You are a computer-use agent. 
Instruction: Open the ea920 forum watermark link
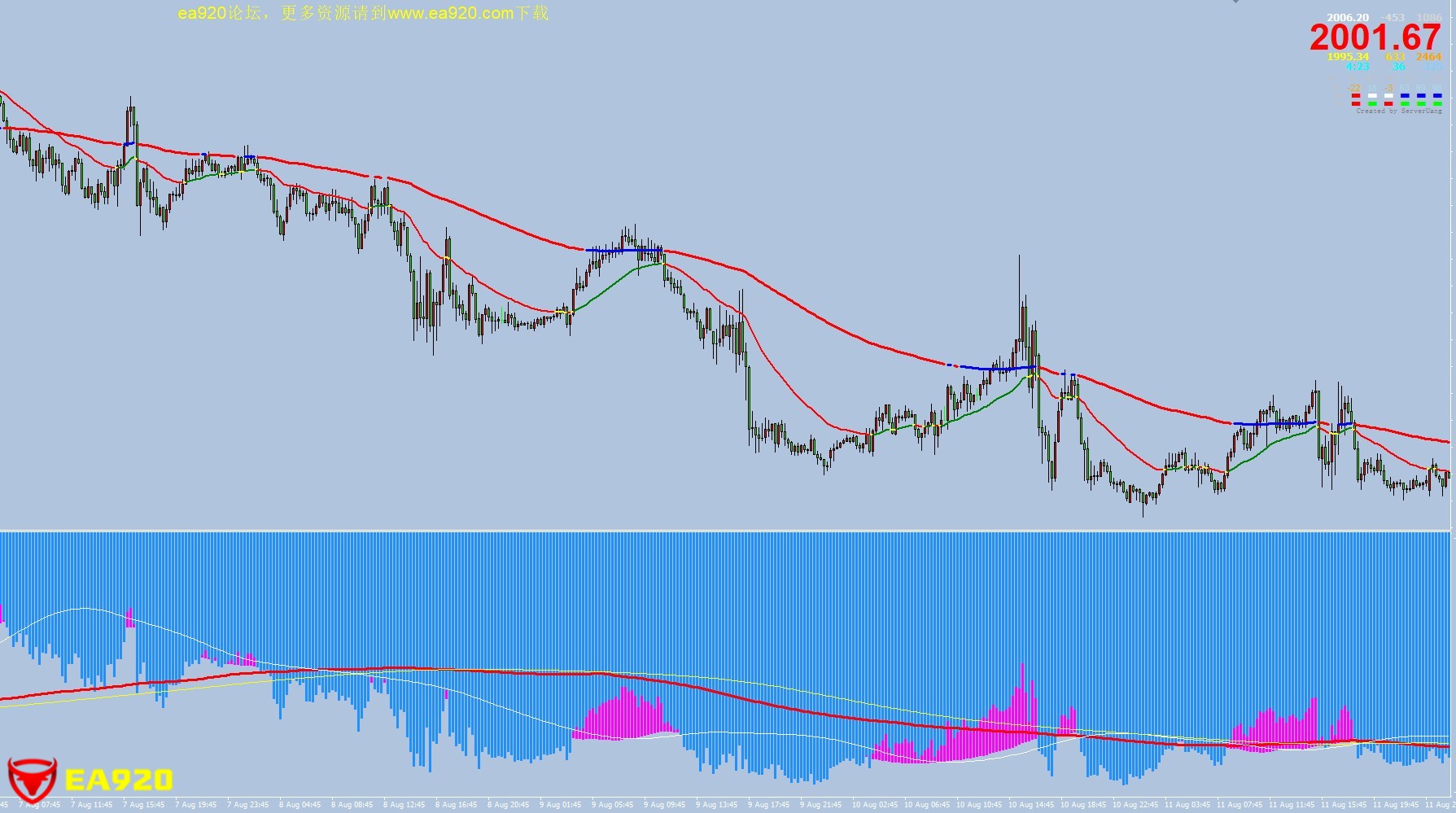point(363,13)
